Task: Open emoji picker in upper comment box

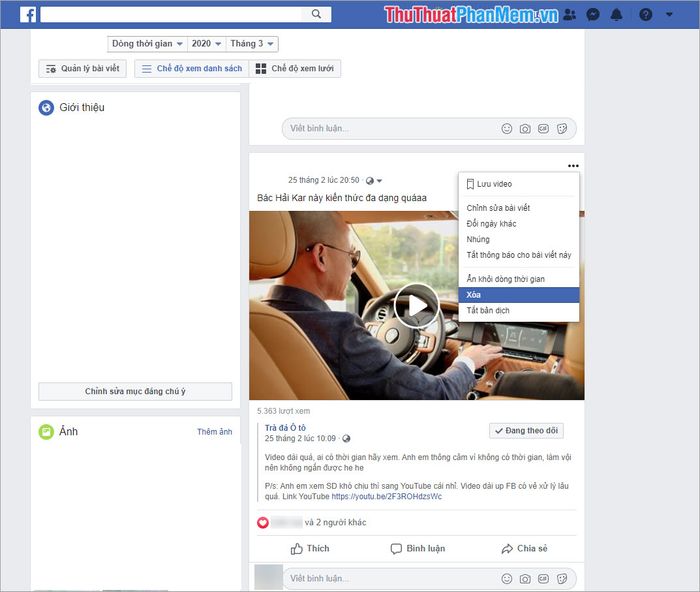Action: pos(507,129)
